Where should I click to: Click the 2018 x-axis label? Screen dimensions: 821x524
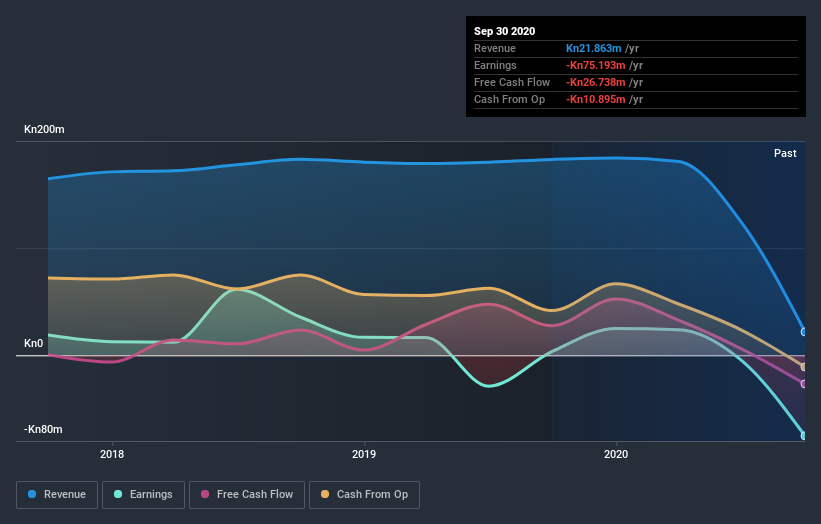coord(112,454)
